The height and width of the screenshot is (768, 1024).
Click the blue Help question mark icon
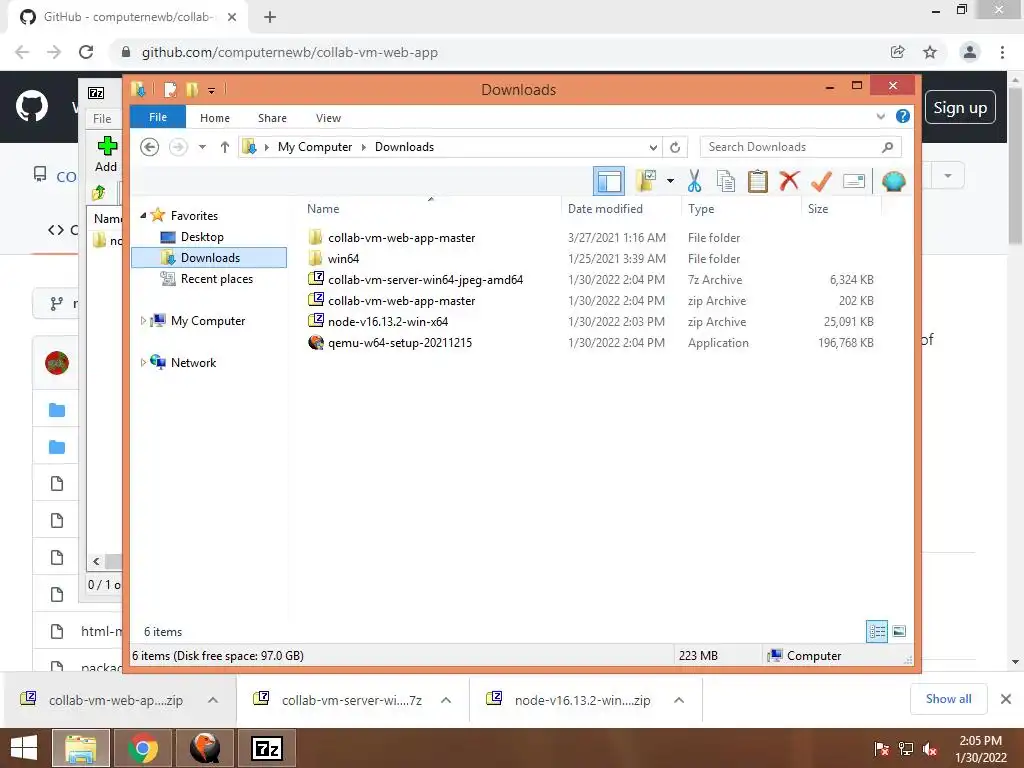(x=903, y=116)
